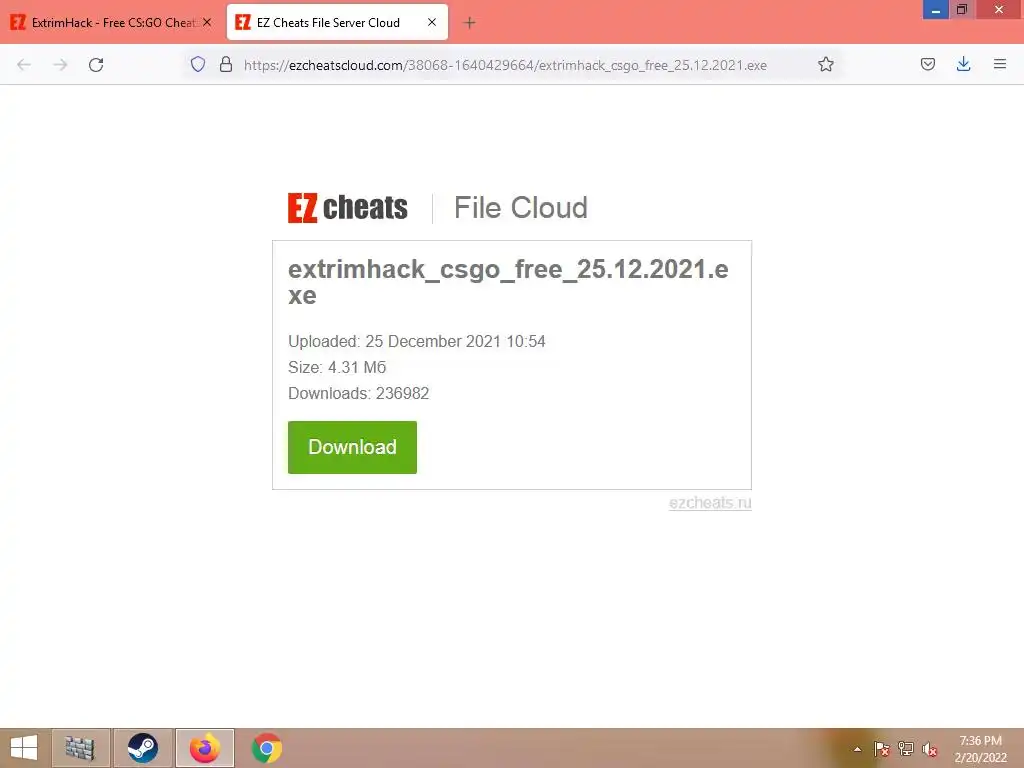Click the 'Uploaded: 25 December 2021 10:54' text
This screenshot has width=1024, height=768.
(x=417, y=342)
